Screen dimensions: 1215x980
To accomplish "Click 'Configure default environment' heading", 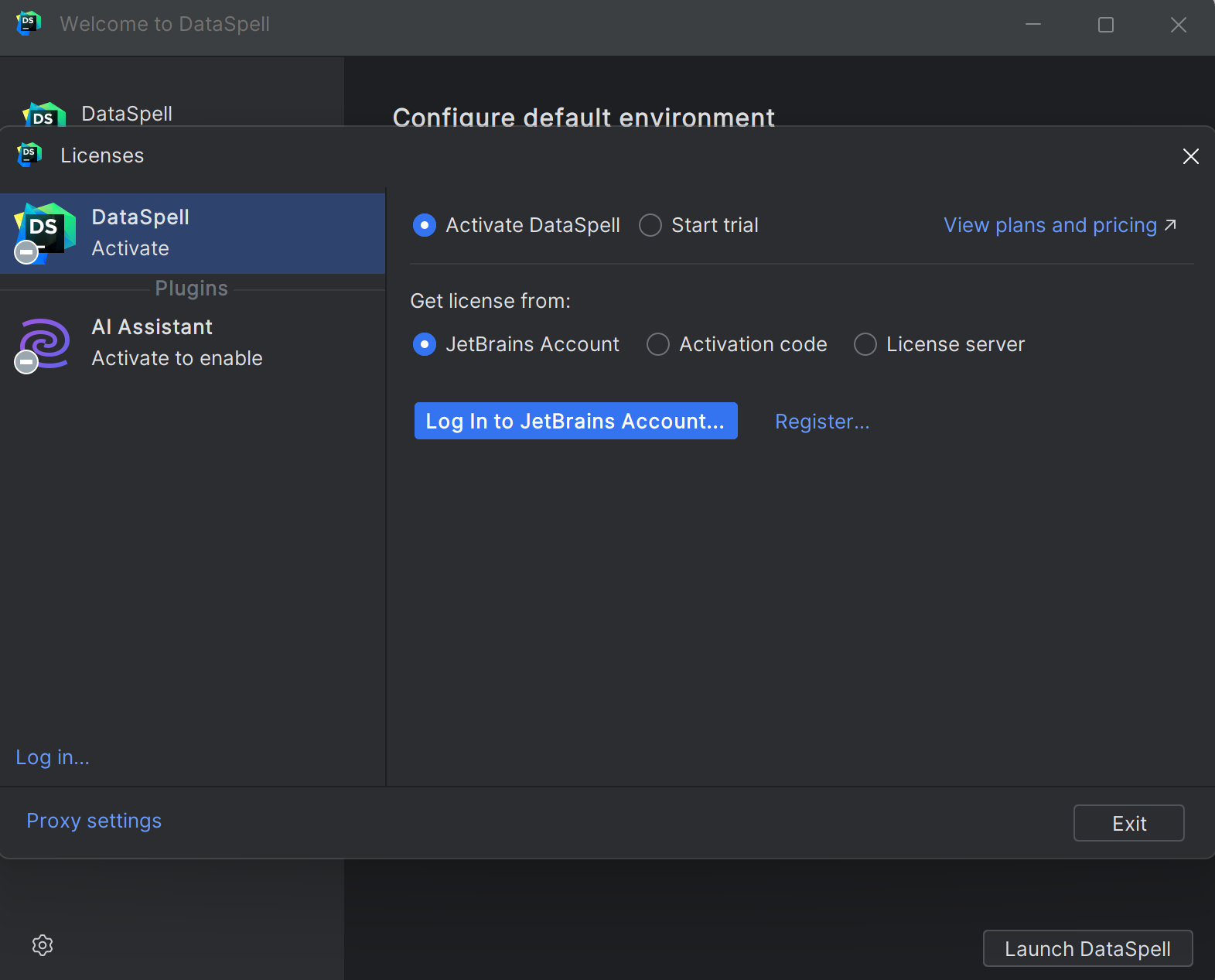I will pos(584,116).
